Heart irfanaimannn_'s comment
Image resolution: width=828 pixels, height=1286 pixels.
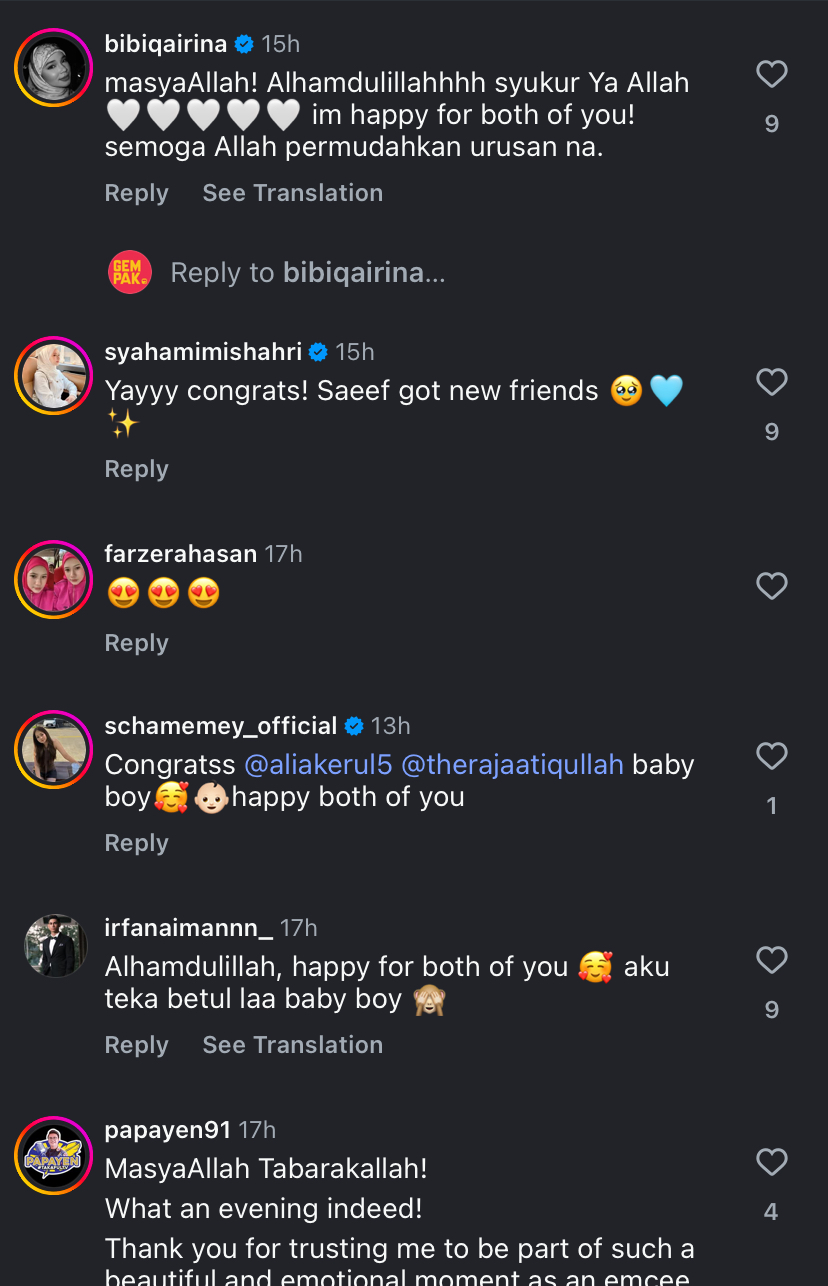(x=771, y=960)
